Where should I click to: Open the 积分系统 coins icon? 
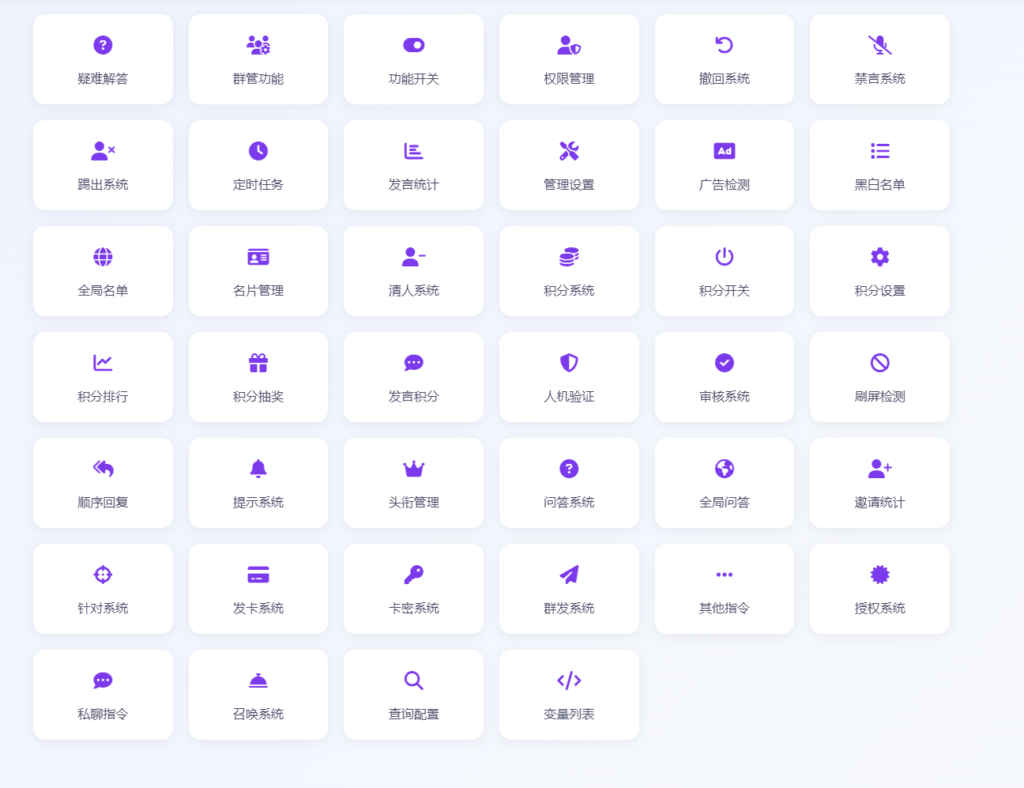(x=569, y=257)
